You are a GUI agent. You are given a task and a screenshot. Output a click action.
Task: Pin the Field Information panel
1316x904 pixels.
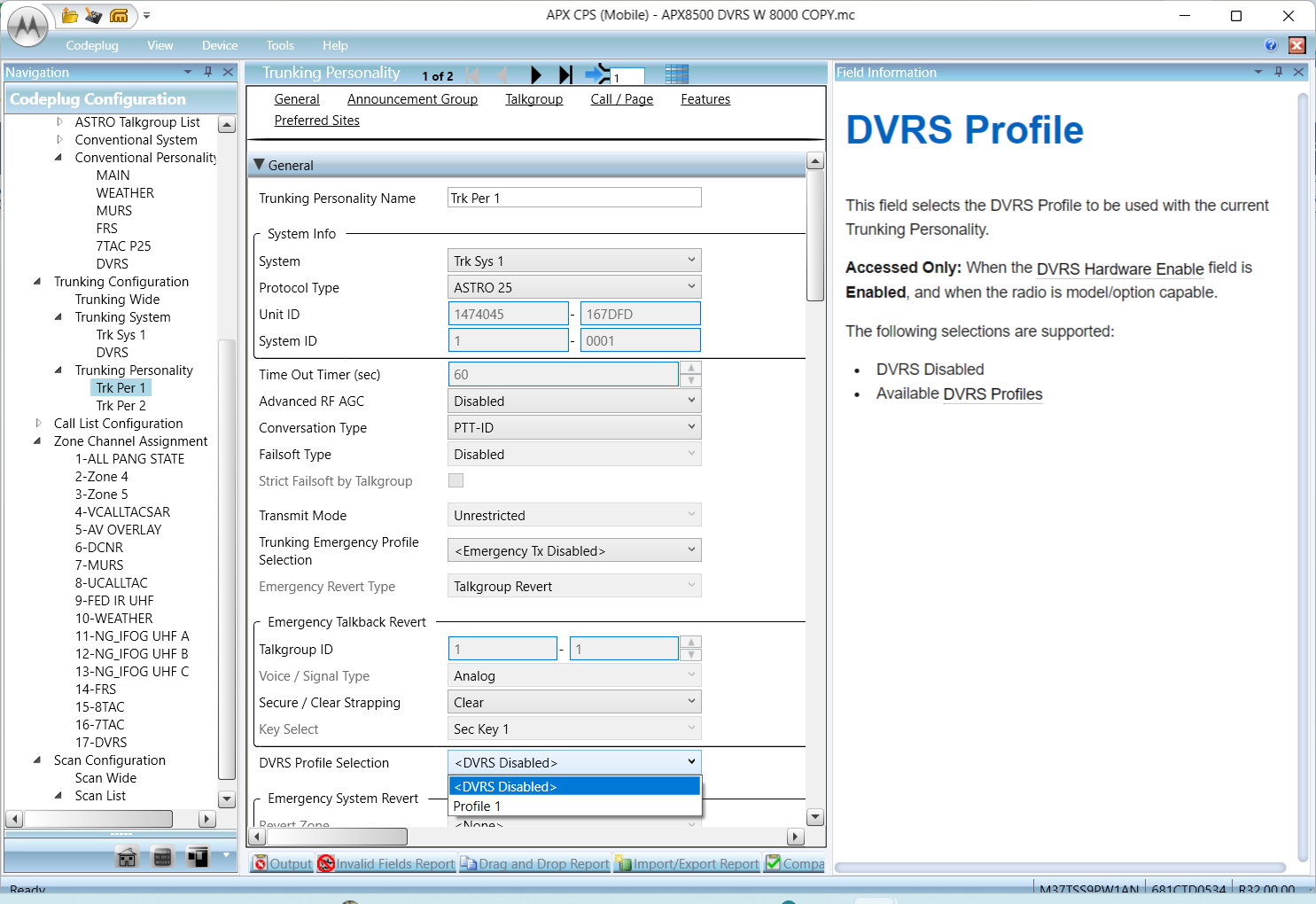pyautogui.click(x=1279, y=72)
